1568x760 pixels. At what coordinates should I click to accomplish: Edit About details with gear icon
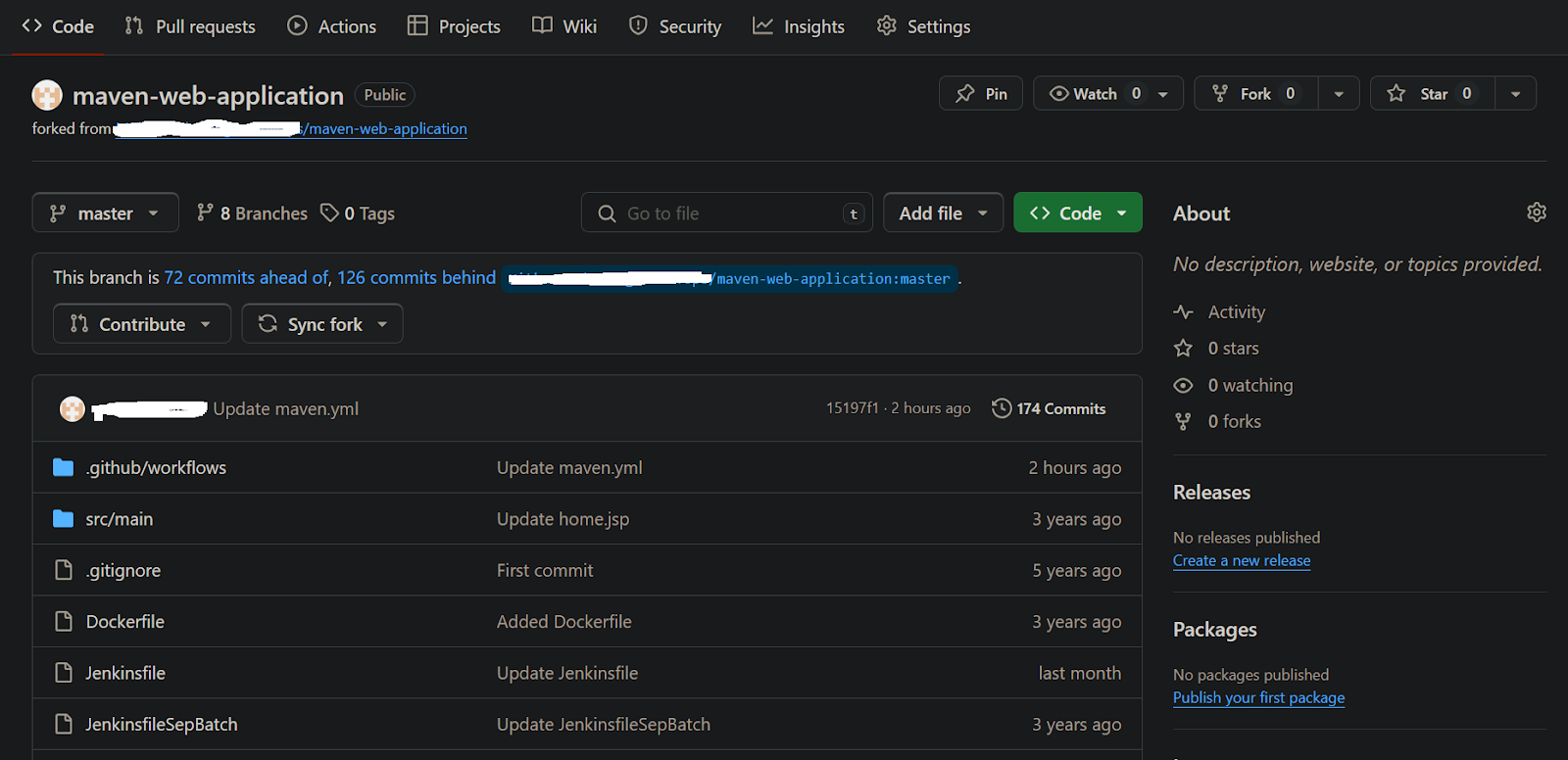[1537, 213]
